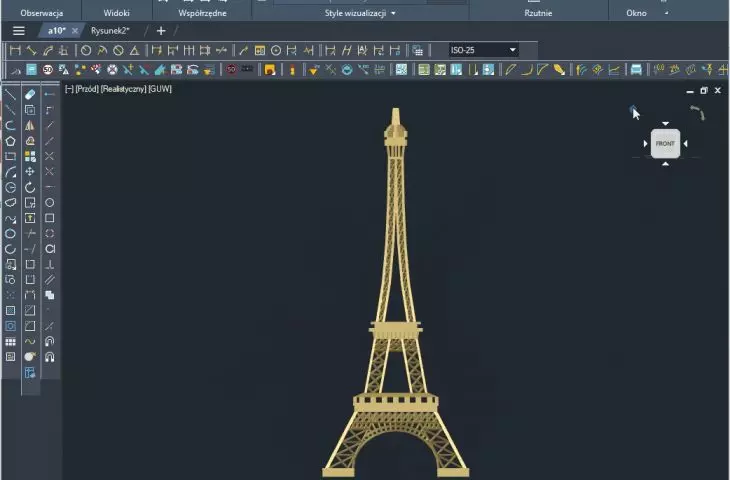Screen dimensions: 730x480
Task: Select the Copy objects tool
Action: click(x=30, y=110)
